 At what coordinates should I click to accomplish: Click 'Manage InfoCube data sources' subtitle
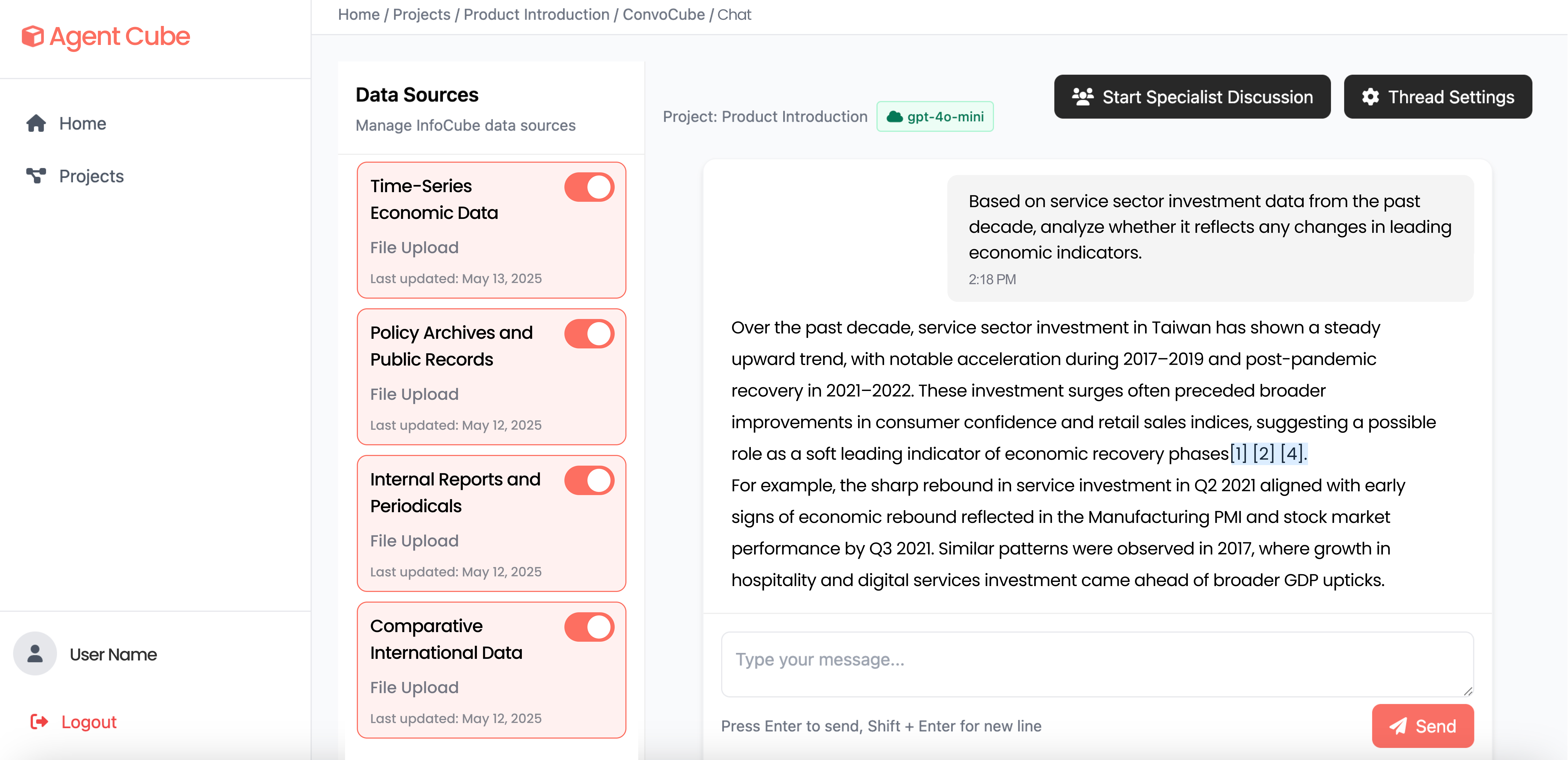click(x=466, y=126)
